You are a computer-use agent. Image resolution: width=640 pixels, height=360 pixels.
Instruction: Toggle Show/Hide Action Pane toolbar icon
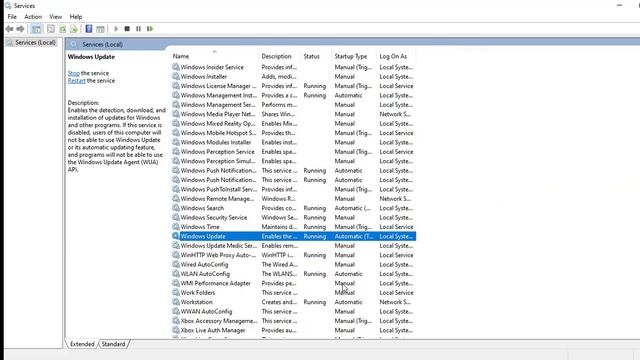coord(100,29)
